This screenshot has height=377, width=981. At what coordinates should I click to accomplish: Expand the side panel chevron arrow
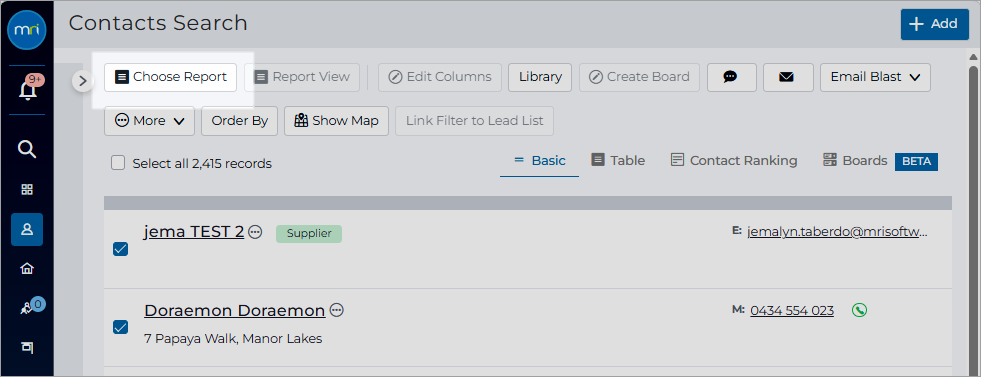(83, 81)
